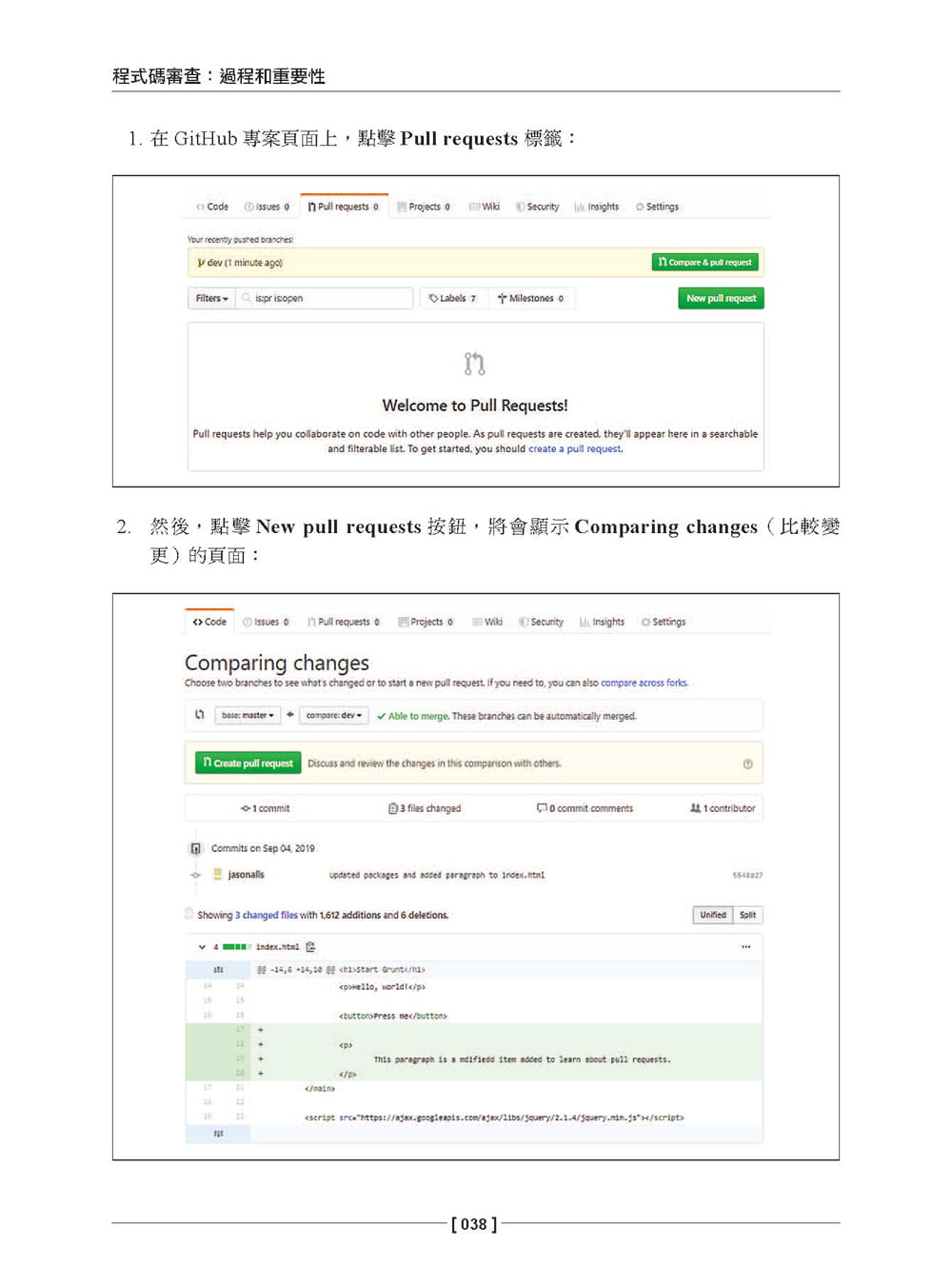Expand hidden lines above diff hunk
The width and height of the screenshot is (952, 1288).
pos(218,969)
